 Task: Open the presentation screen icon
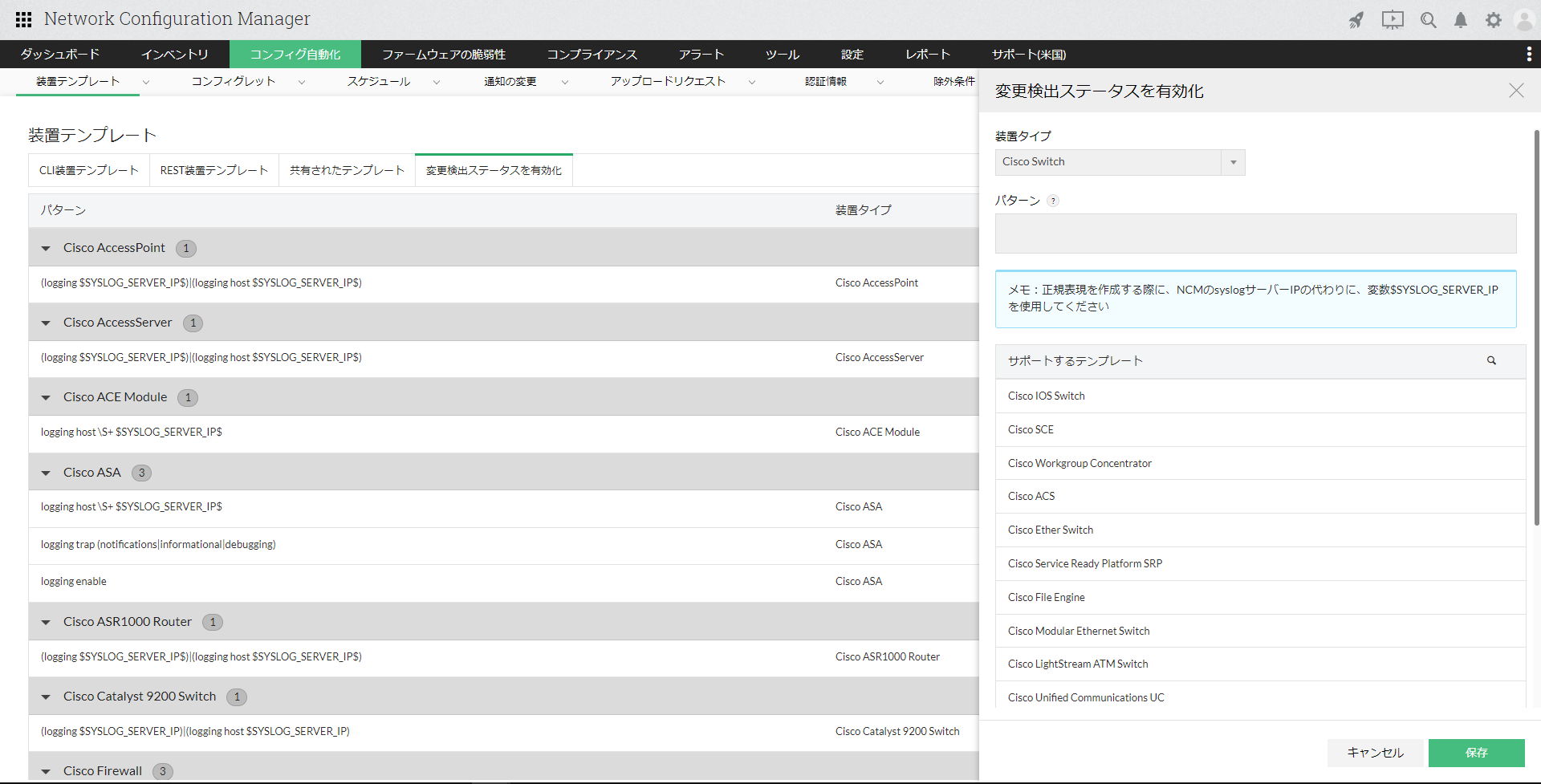click(1393, 20)
